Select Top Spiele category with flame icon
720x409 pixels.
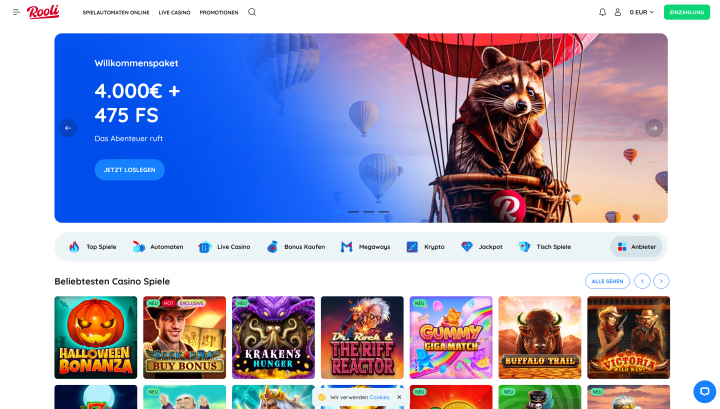[x=93, y=247]
